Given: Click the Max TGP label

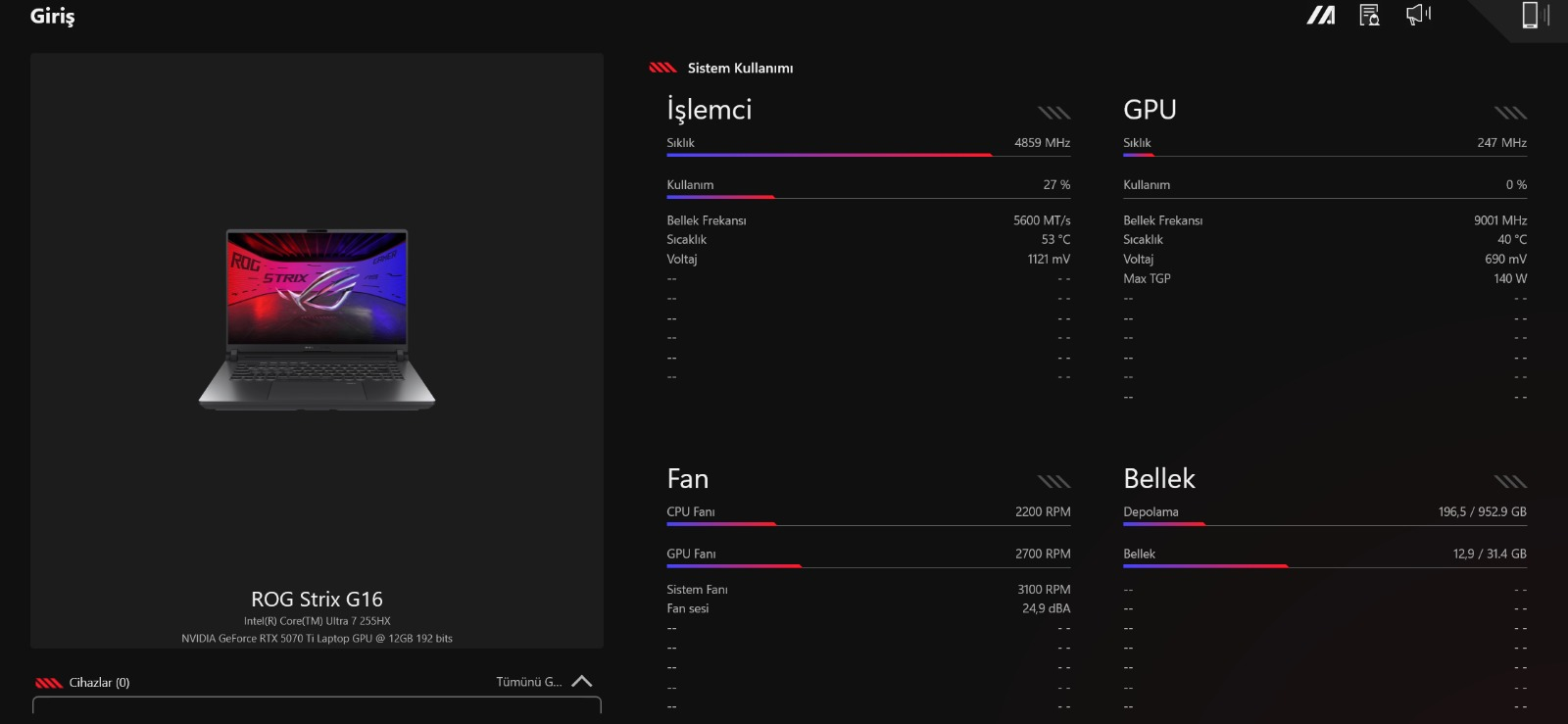Looking at the screenshot, I should click(1147, 278).
